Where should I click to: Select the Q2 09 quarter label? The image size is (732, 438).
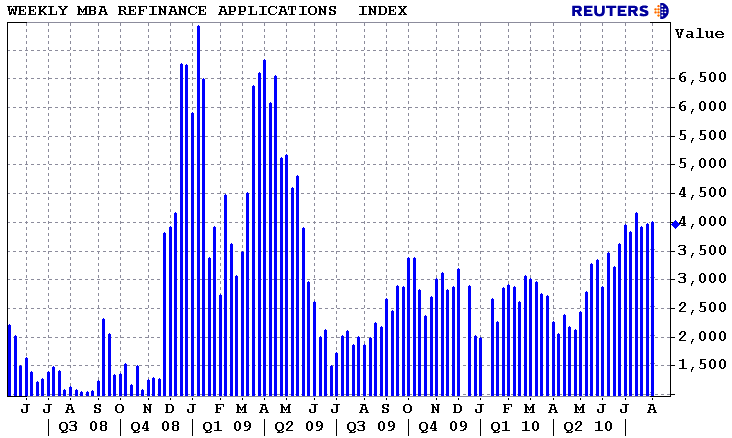pyautogui.click(x=299, y=427)
